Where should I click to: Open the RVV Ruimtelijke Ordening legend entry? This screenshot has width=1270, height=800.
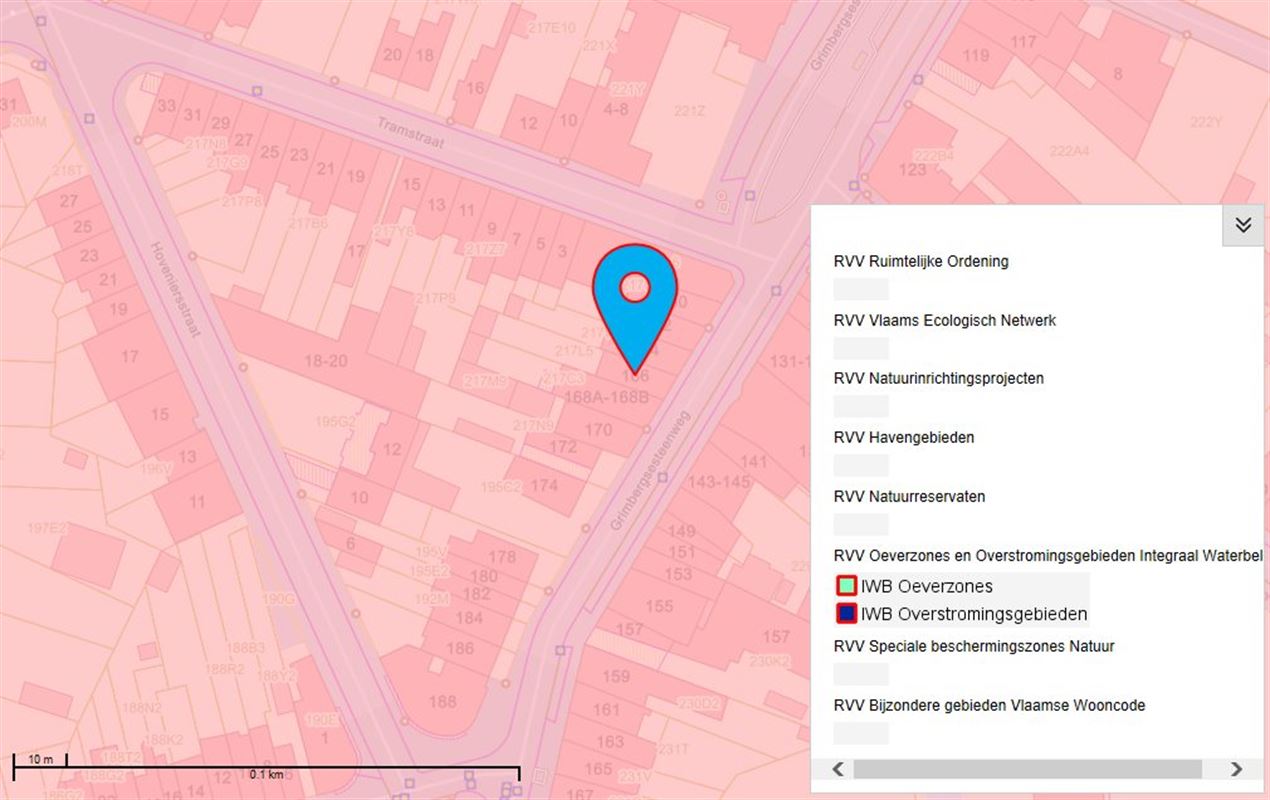[x=921, y=262]
